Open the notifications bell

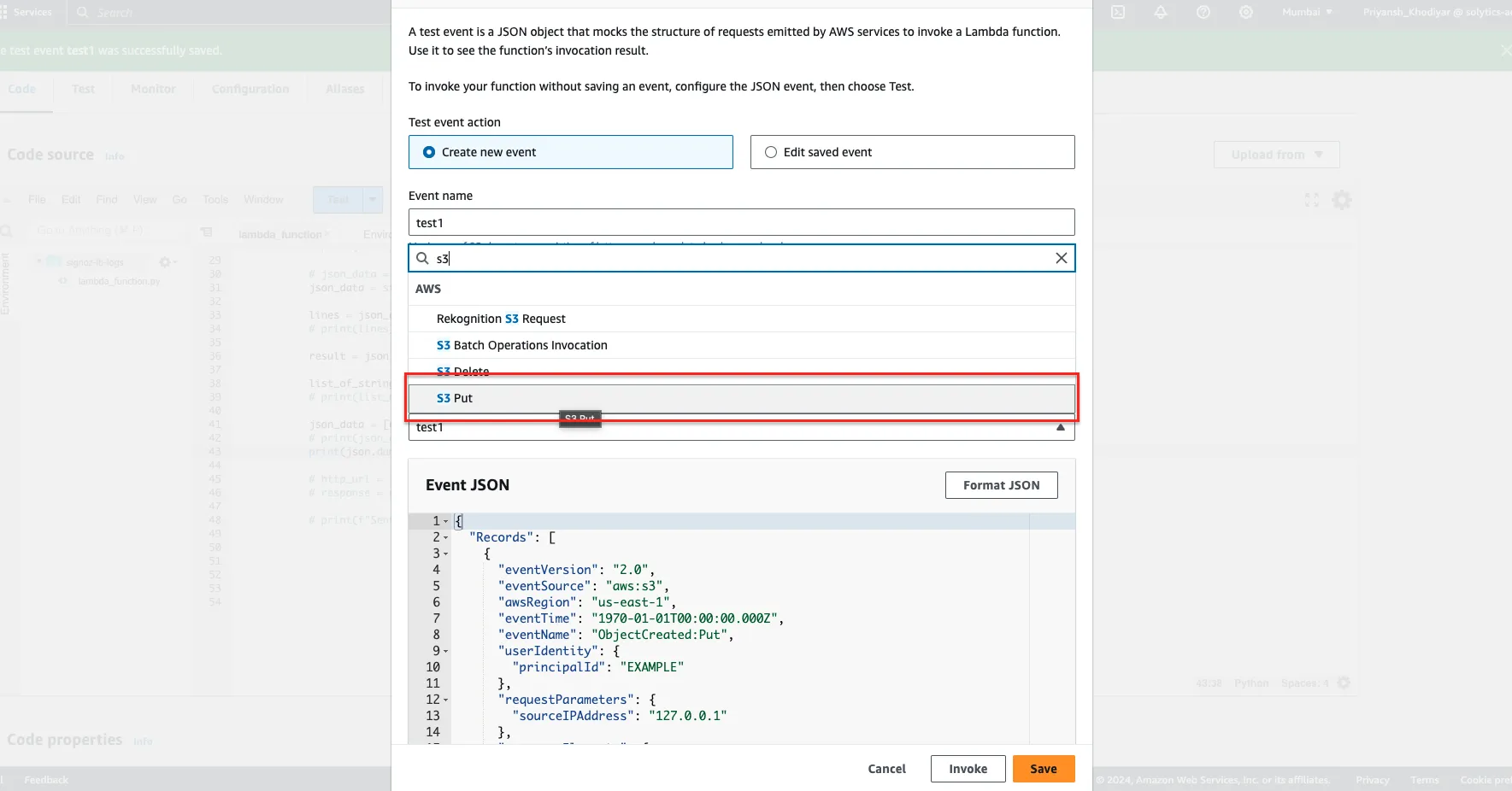[1161, 12]
